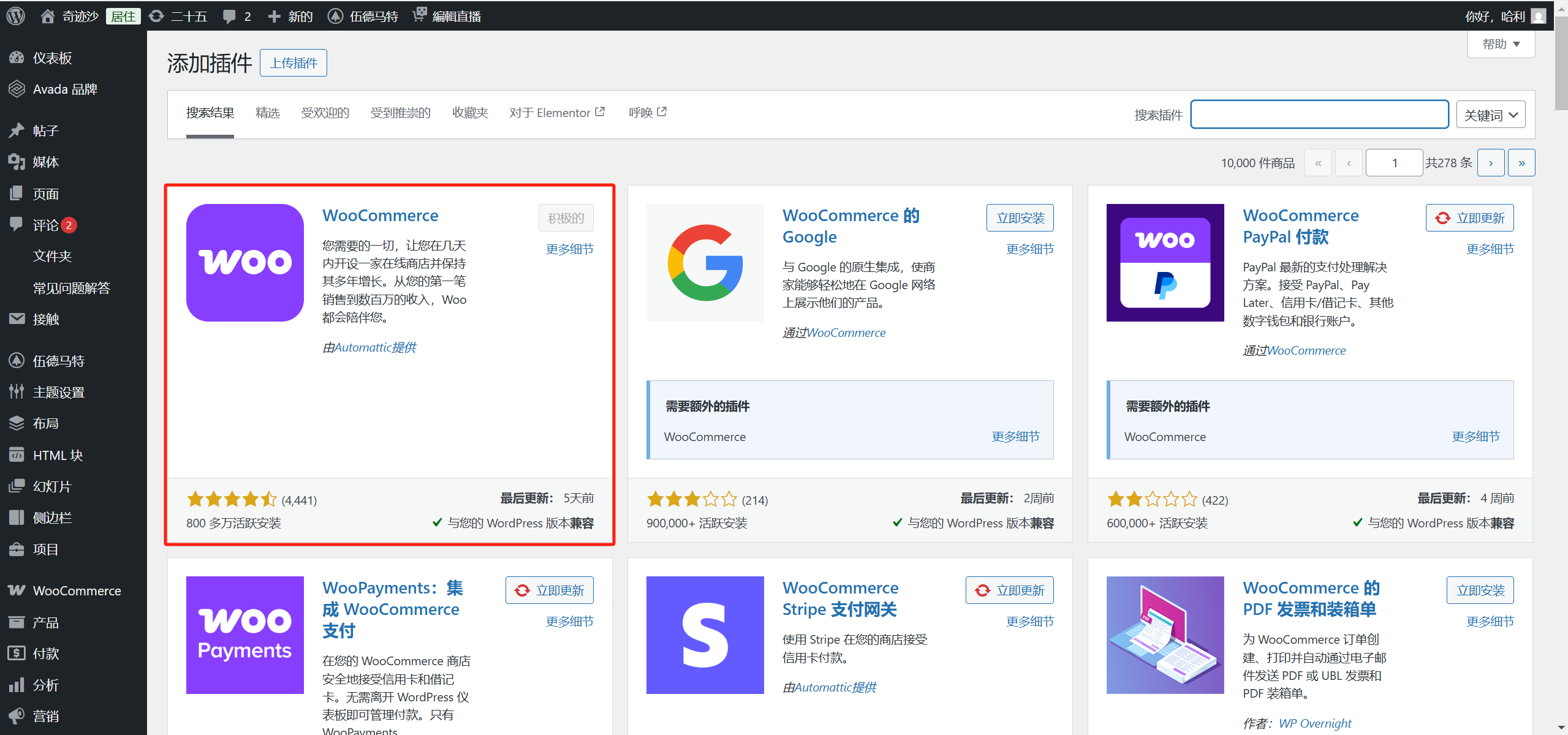Image resolution: width=1568 pixels, height=735 pixels.
Task: Open the 受欢迎的 tab
Action: (x=325, y=113)
